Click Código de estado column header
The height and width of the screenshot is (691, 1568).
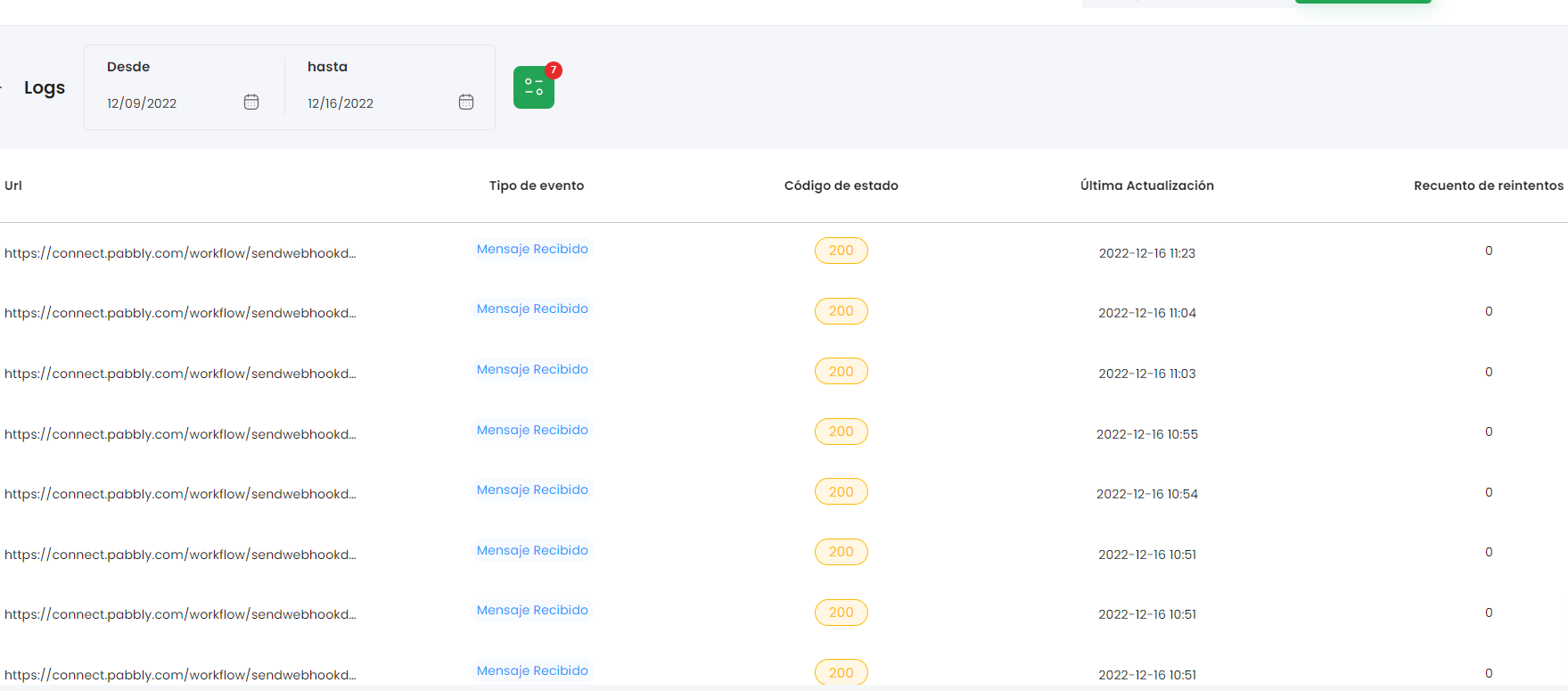coord(841,185)
